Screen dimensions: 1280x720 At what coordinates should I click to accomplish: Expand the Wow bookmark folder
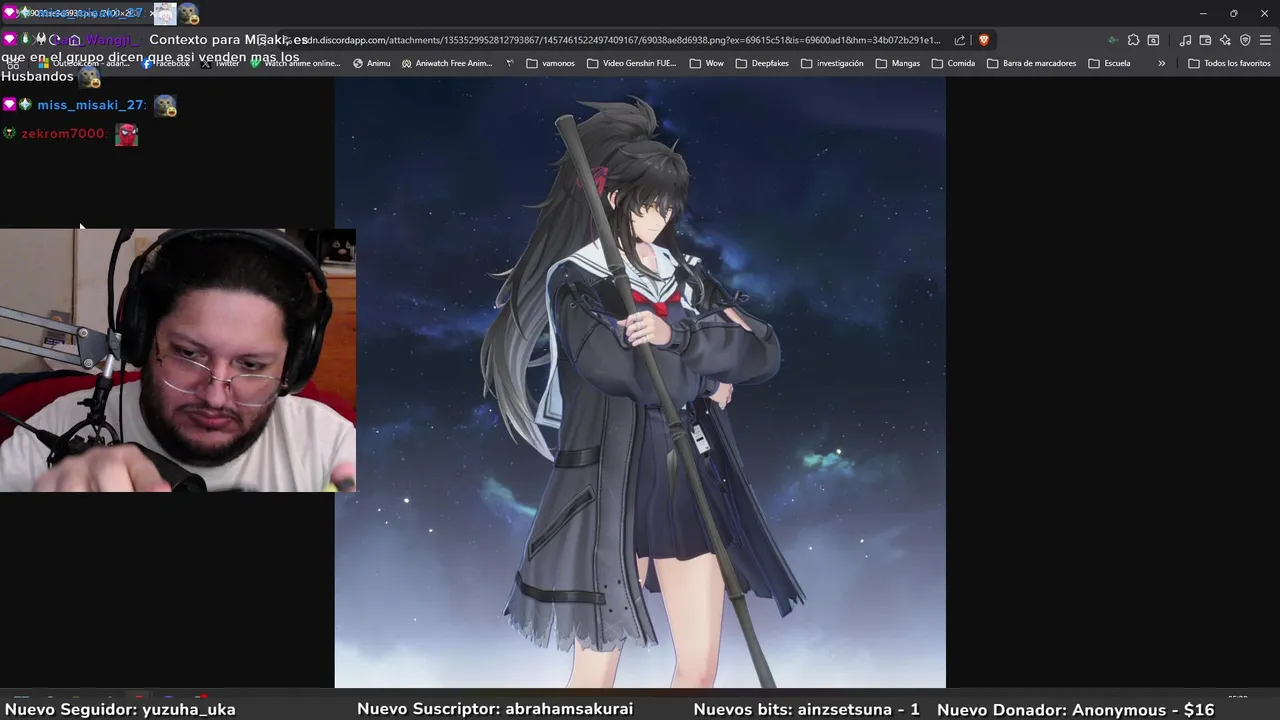[707, 63]
